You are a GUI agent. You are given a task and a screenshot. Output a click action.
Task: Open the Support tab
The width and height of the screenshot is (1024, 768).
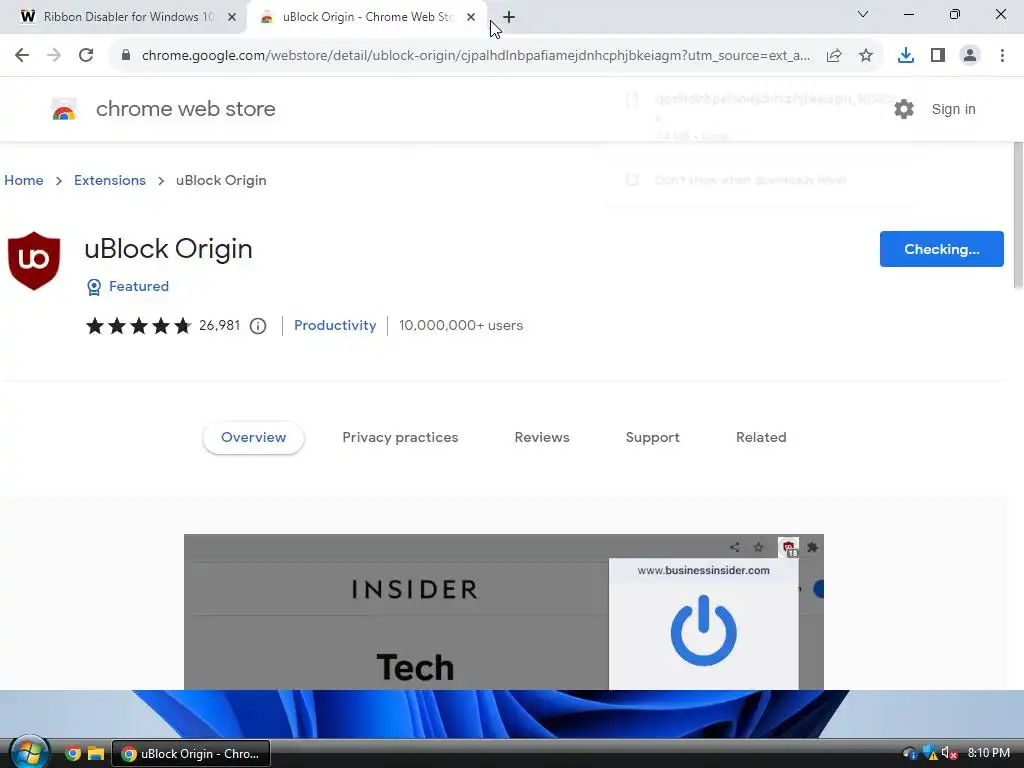[x=652, y=438]
